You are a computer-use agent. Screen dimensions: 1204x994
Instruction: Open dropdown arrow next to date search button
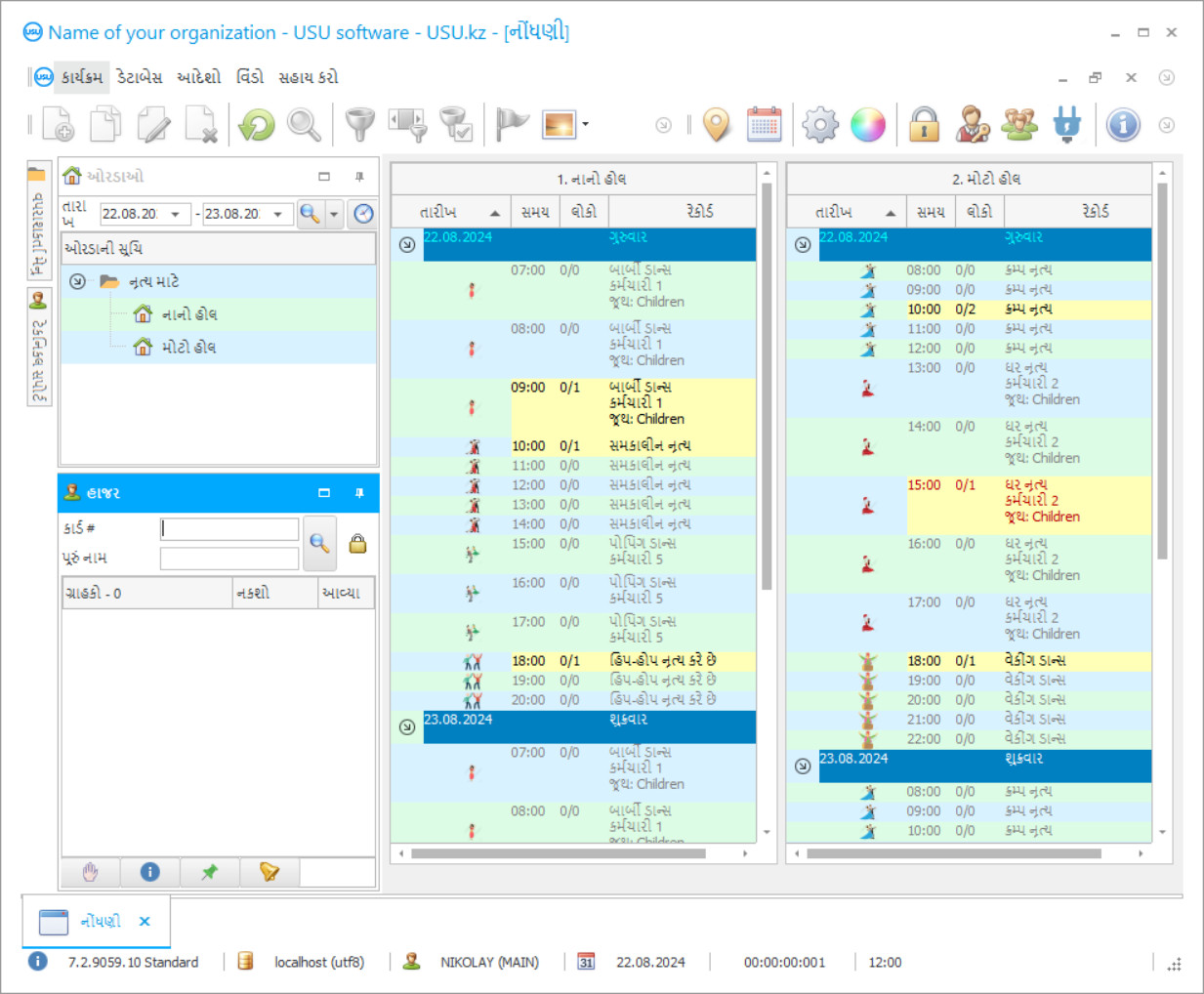coord(334,214)
